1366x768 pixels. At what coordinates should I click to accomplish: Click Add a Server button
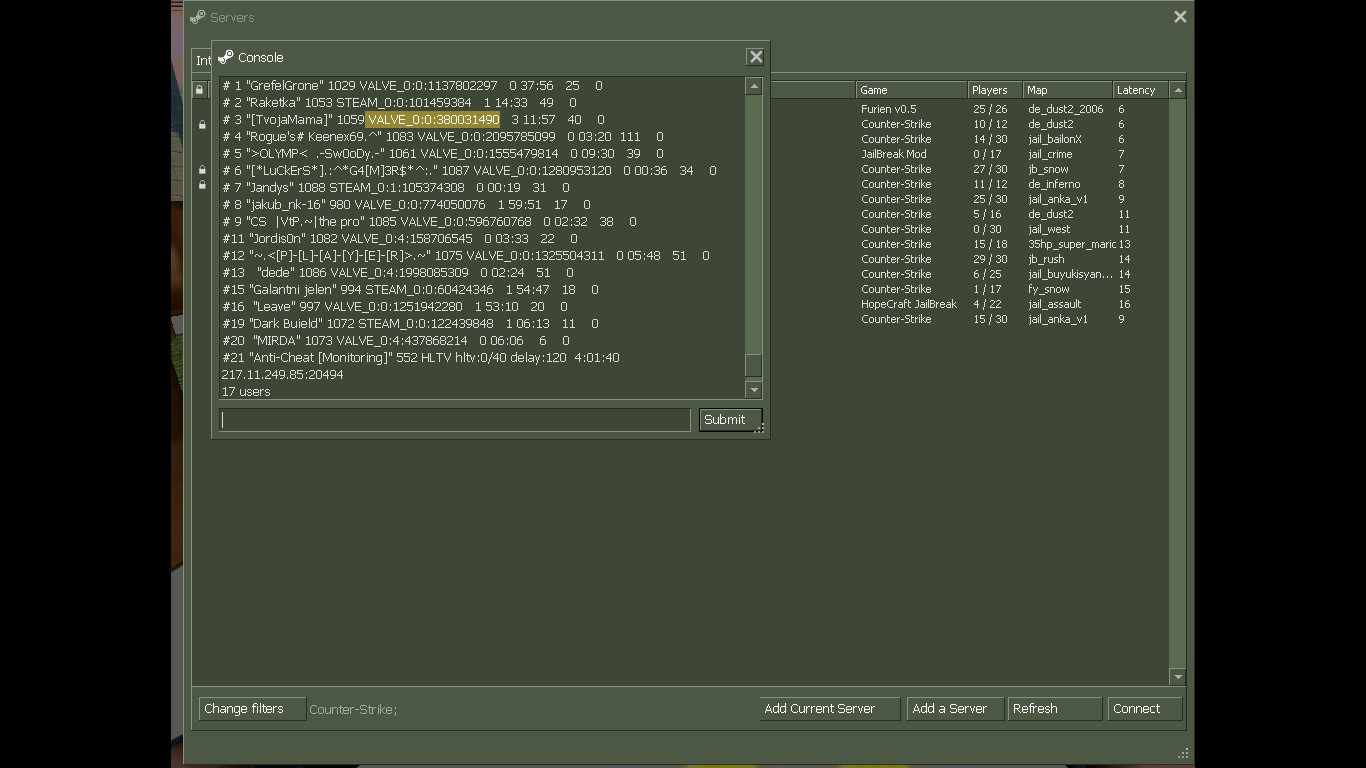[x=954, y=709]
